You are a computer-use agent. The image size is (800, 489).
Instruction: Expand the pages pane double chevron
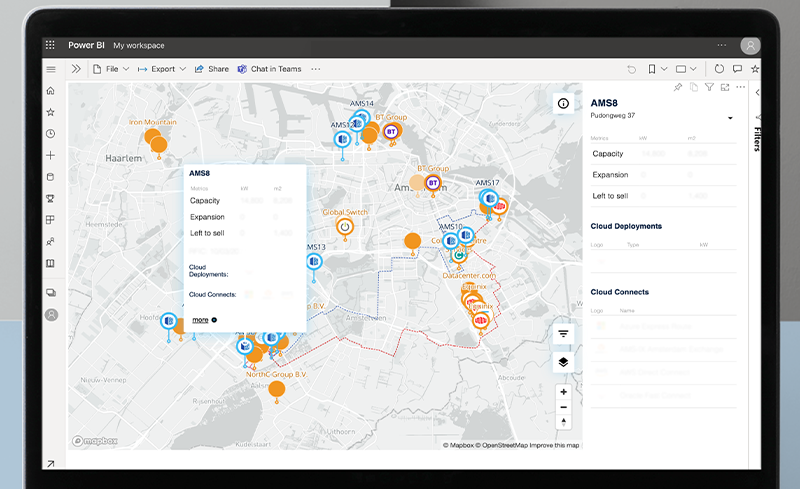click(x=76, y=69)
